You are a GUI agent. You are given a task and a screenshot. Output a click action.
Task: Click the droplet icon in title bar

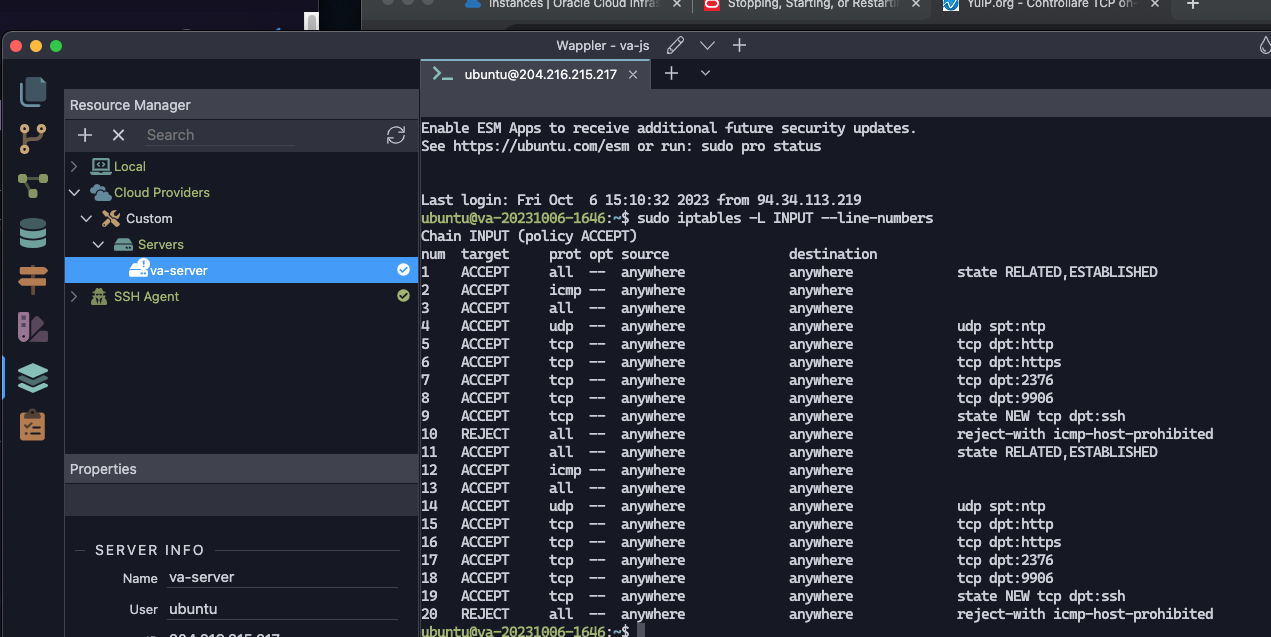coord(1264,45)
